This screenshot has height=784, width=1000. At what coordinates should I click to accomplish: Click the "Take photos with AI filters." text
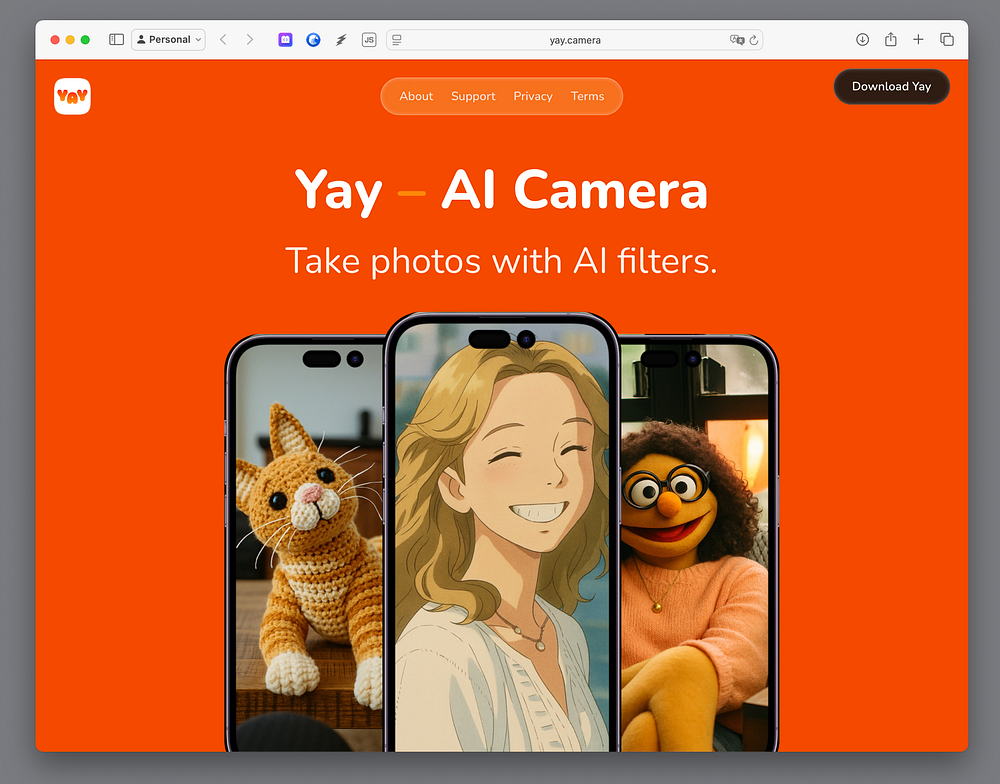501,261
